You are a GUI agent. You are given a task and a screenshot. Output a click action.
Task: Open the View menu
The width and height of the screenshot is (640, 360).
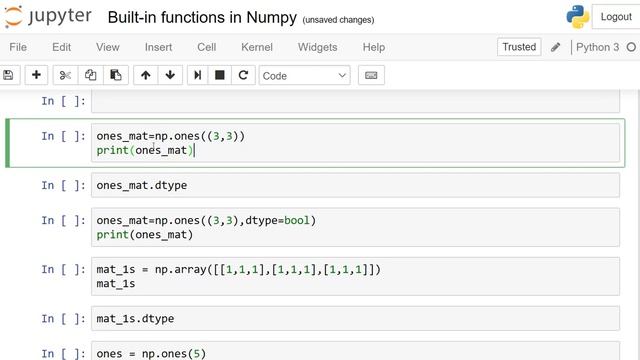[108, 47]
